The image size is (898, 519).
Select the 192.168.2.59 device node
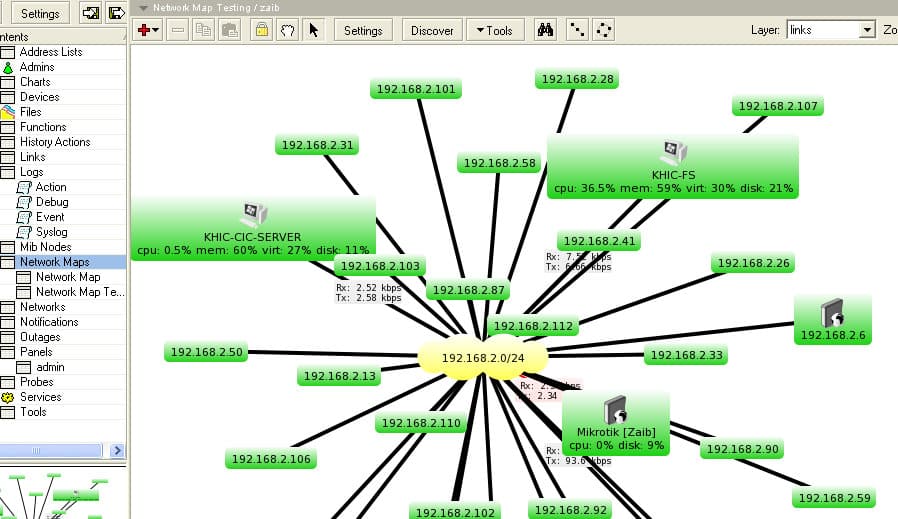point(834,498)
